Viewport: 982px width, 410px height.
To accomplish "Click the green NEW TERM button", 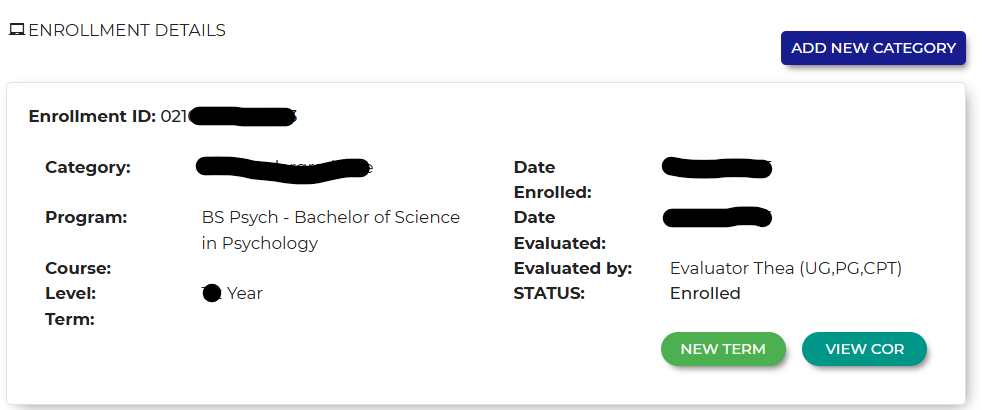I will click(723, 349).
